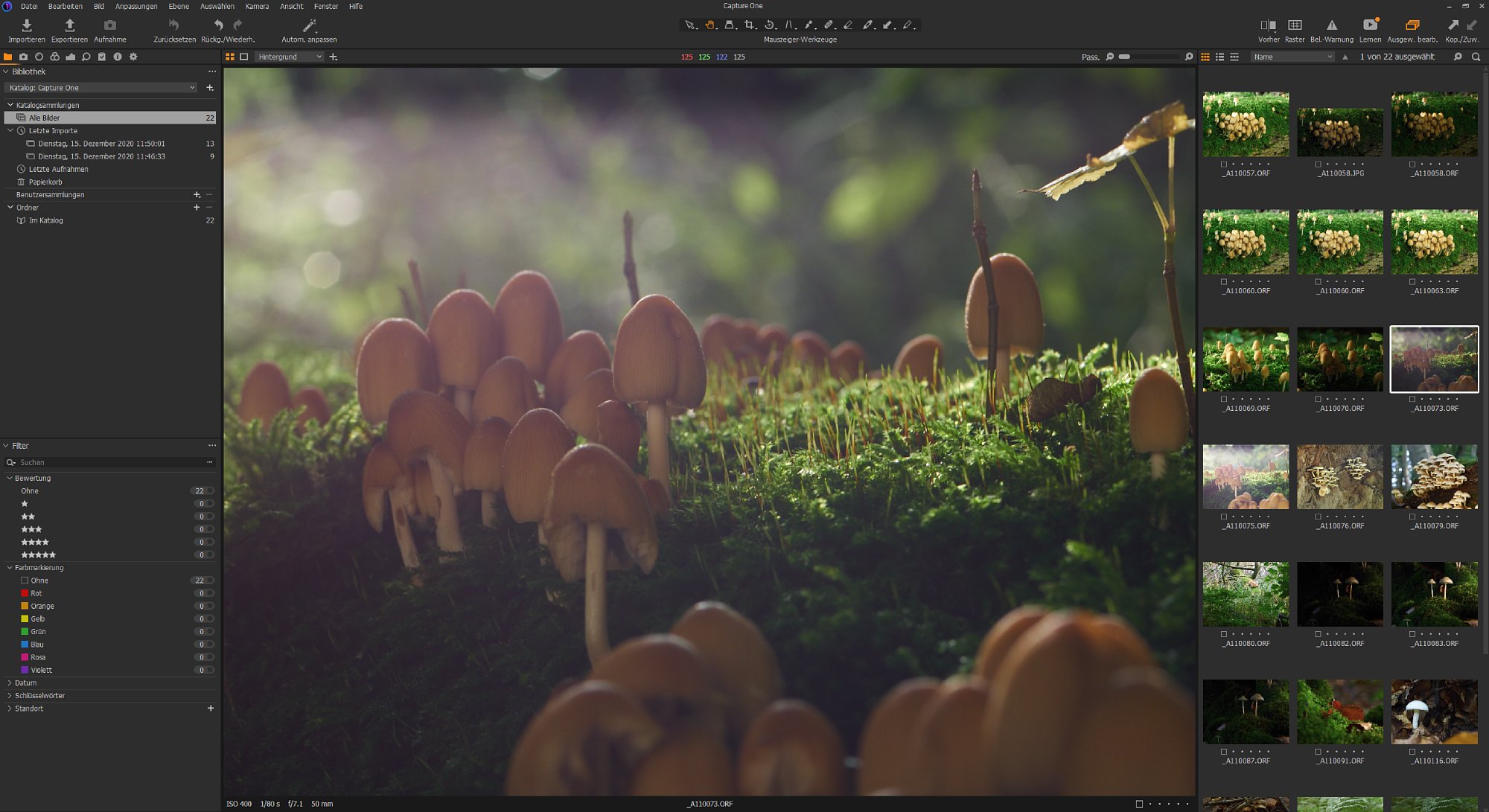
Task: Open the Katalog: Capture One dropdown
Action: [x=101, y=88]
